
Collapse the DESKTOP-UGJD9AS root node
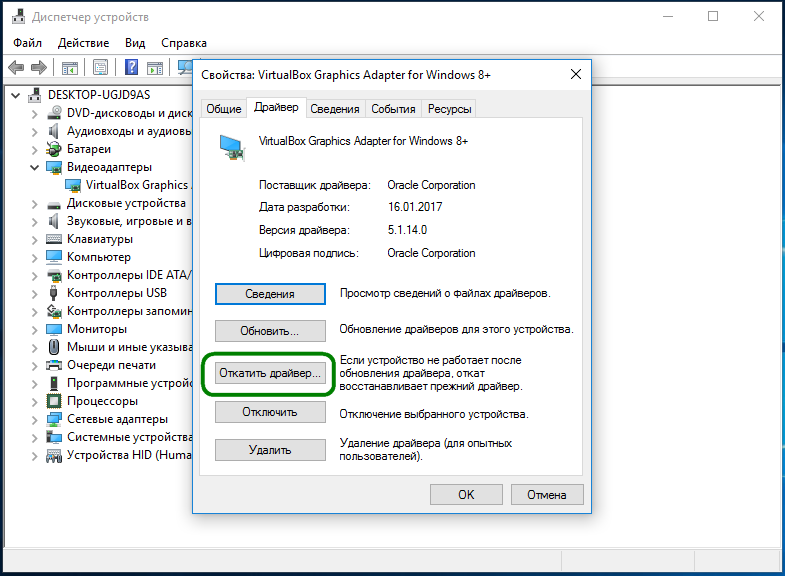16,95
